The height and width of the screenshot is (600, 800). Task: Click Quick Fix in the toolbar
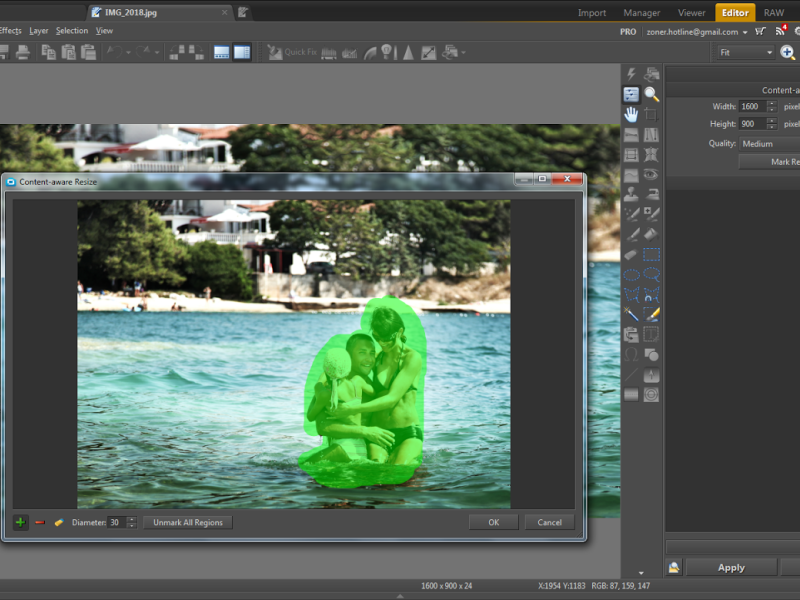(x=292, y=52)
